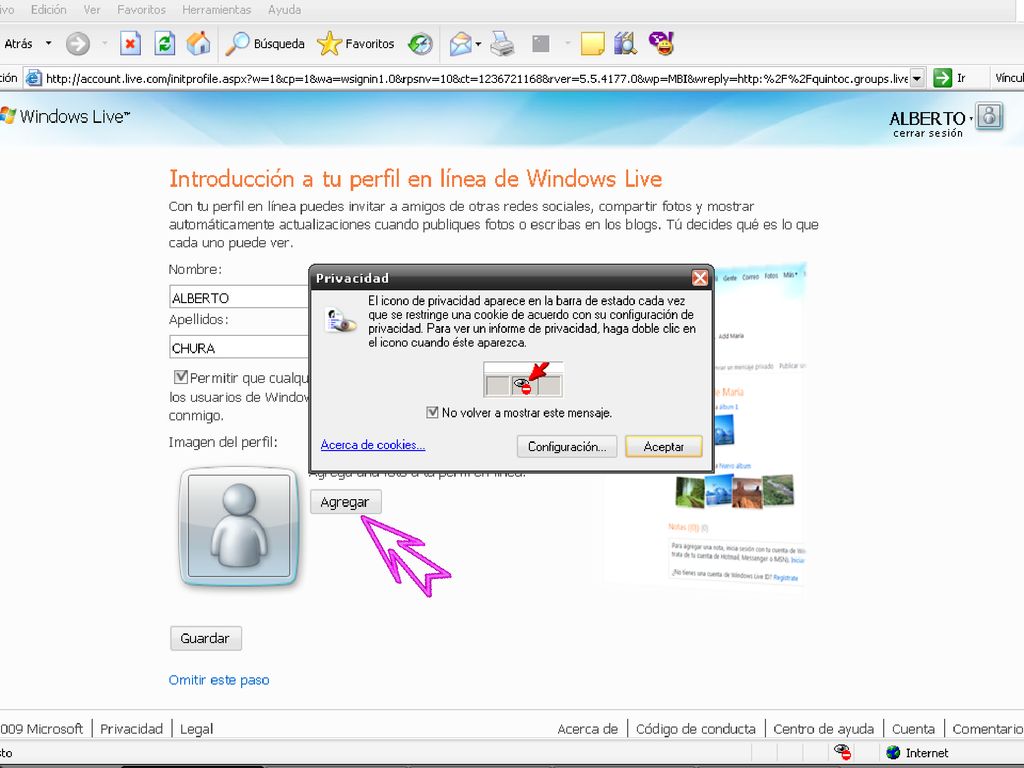1024x768 pixels.
Task: Click the 'Introducción a tu perfil' heading
Action: [415, 179]
